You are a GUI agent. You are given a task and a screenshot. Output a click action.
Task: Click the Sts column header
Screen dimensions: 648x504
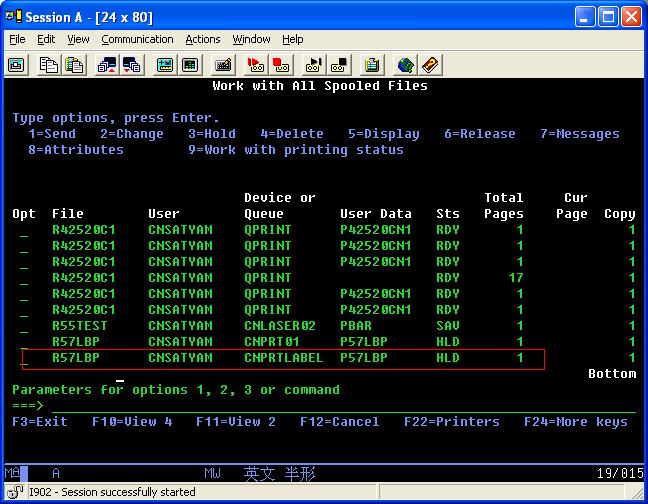click(448, 214)
